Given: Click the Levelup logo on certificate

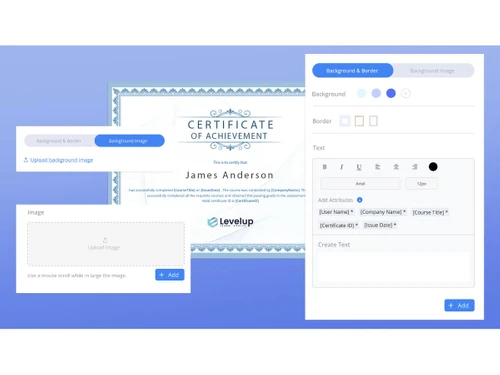Looking at the screenshot, I should [230, 222].
